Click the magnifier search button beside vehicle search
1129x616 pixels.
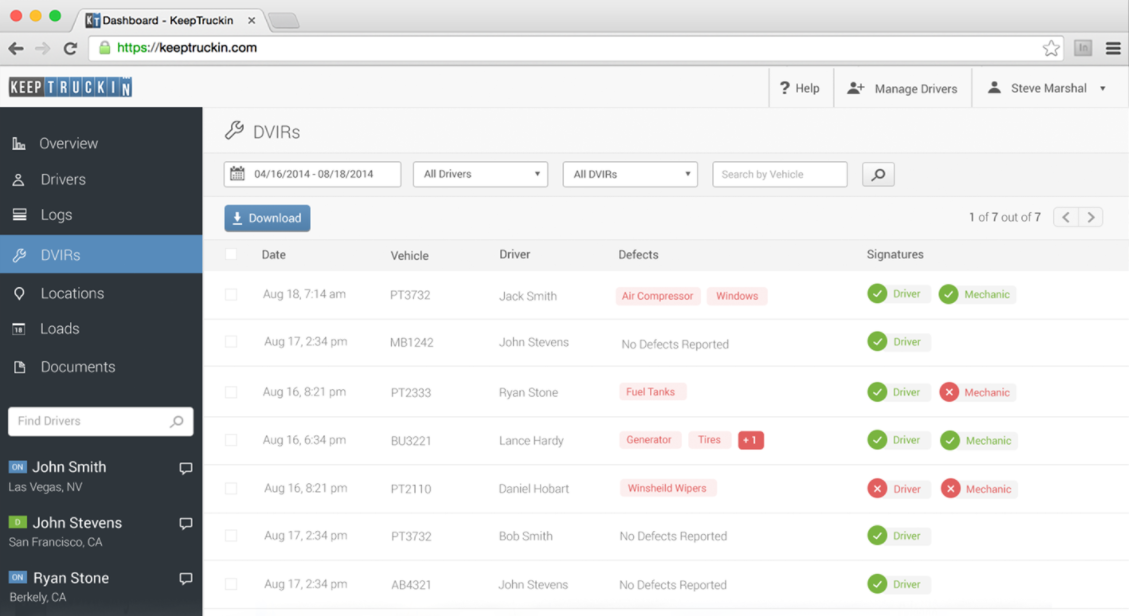[878, 175]
